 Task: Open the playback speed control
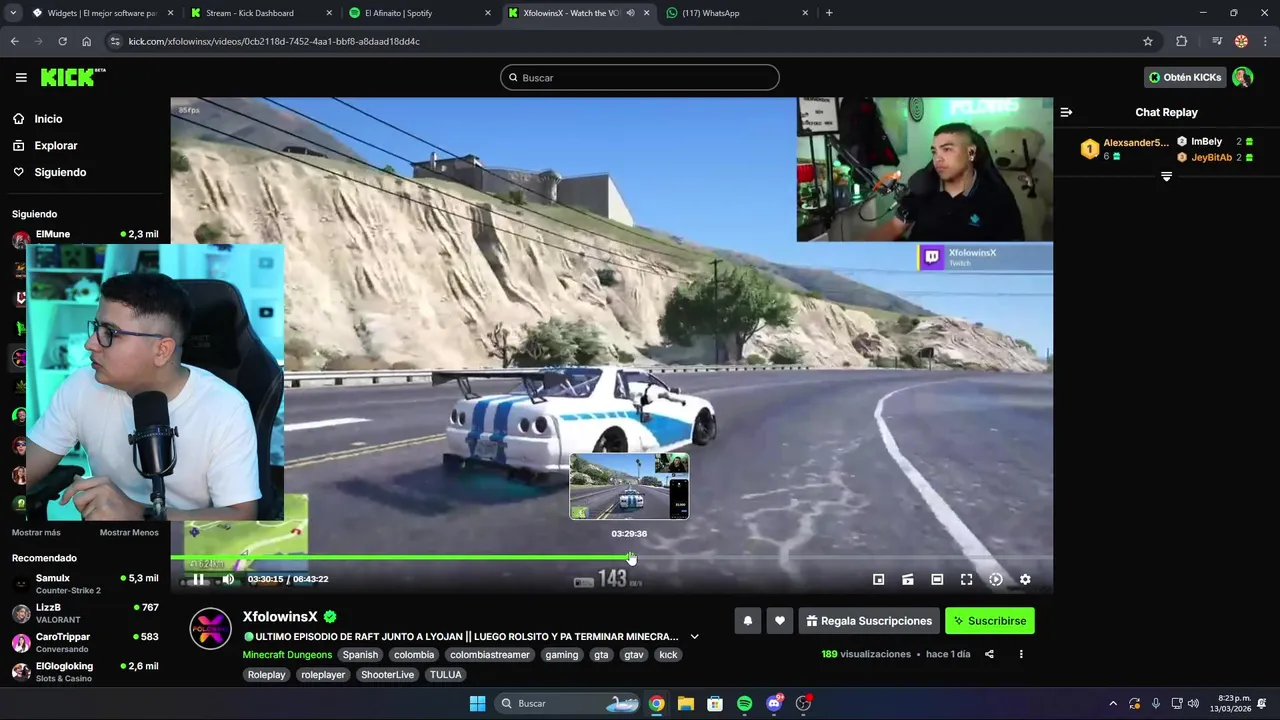pyautogui.click(x=996, y=579)
